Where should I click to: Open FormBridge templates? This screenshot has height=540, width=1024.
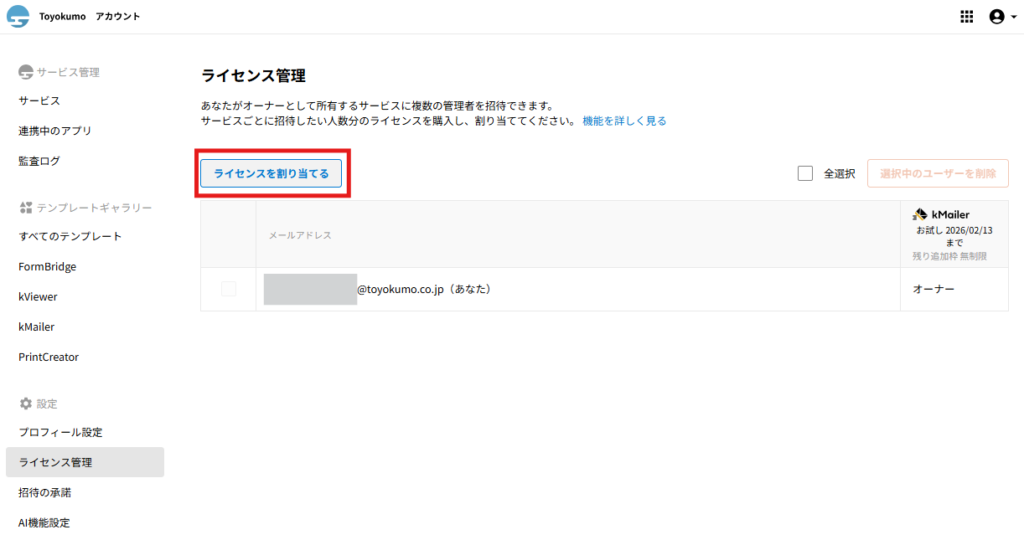pos(47,267)
